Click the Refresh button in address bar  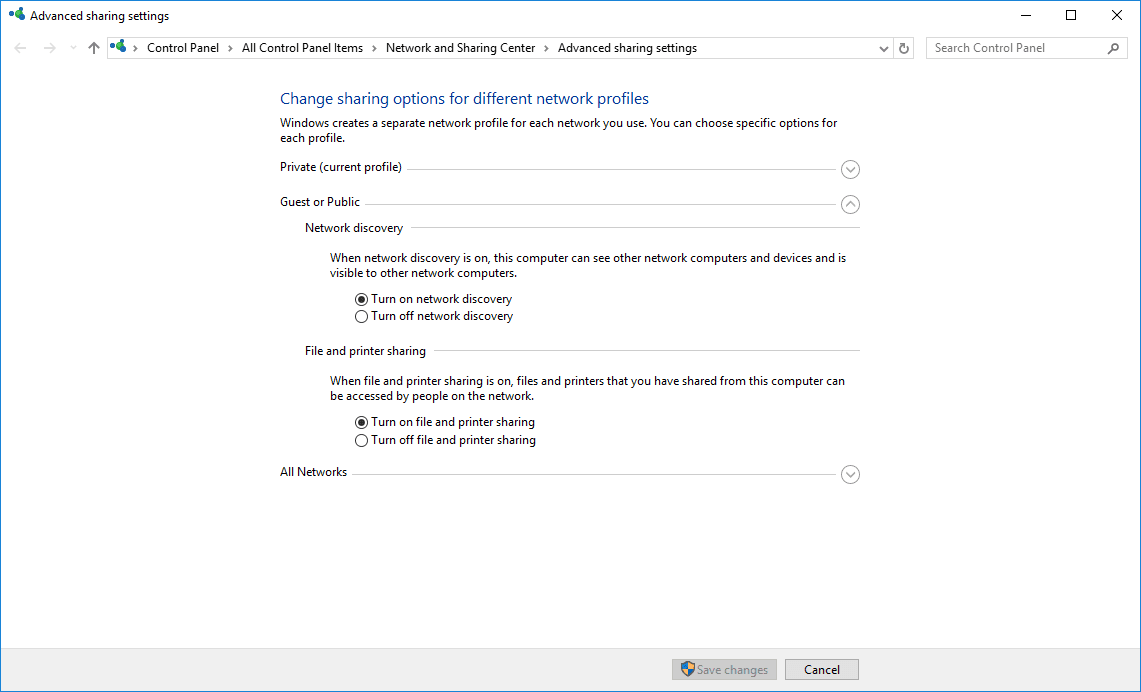click(x=904, y=48)
